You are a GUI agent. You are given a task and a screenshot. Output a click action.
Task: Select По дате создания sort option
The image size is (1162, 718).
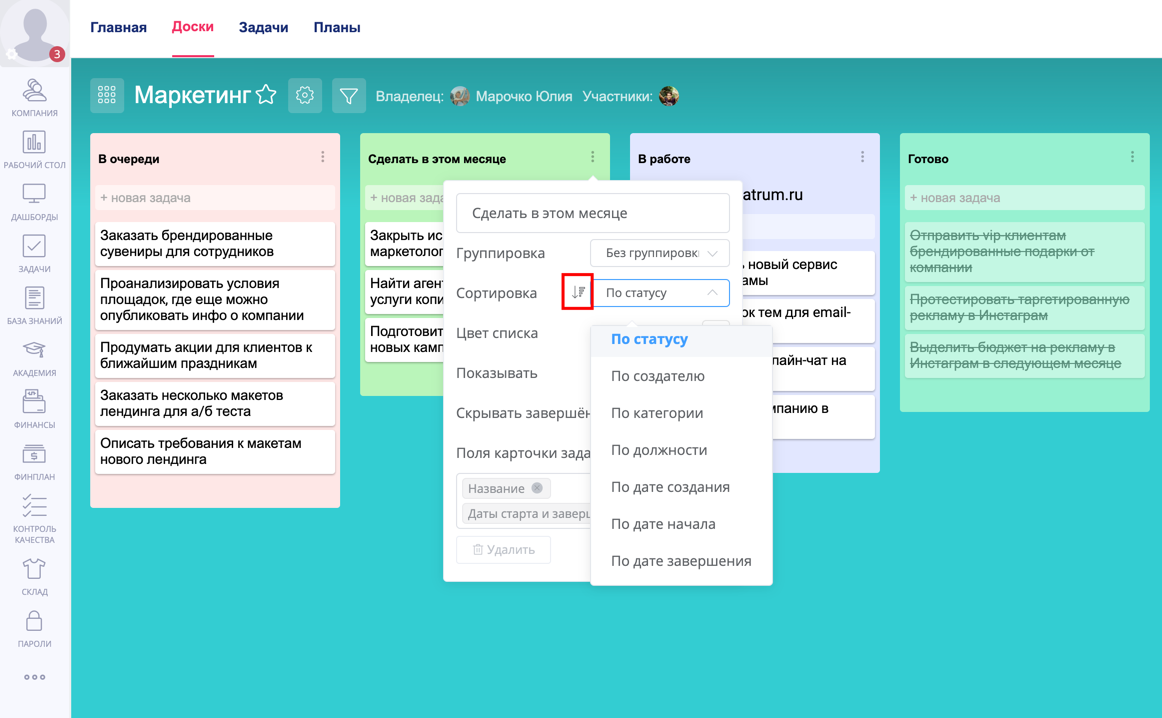[670, 487]
